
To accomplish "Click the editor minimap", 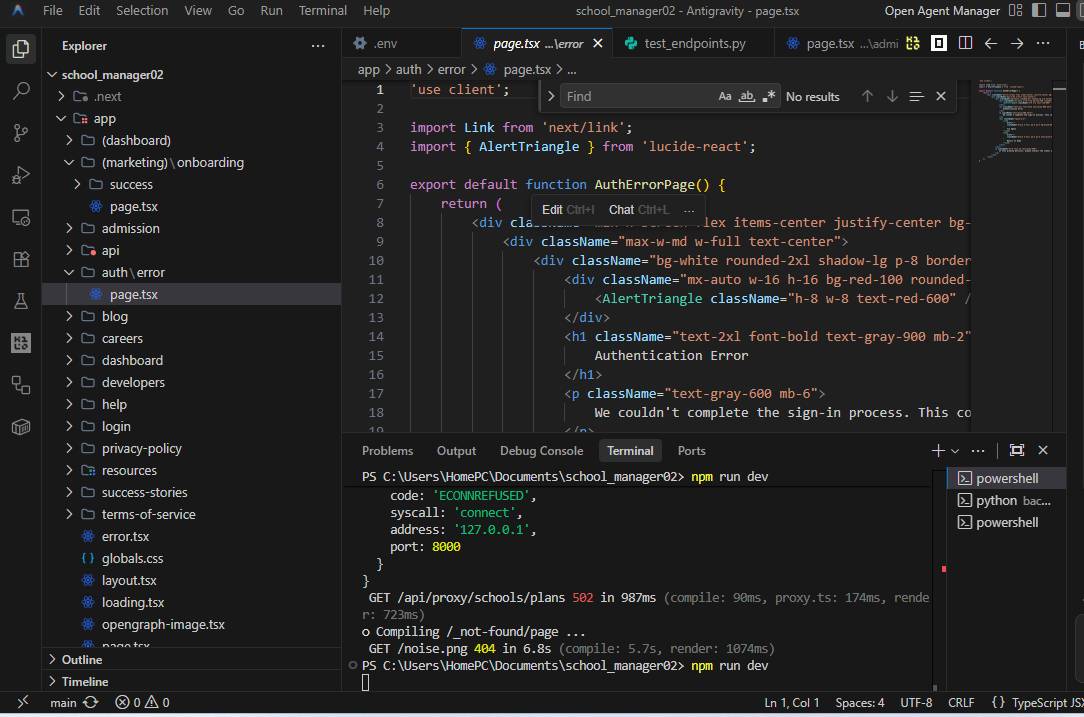I will [x=1015, y=256].
